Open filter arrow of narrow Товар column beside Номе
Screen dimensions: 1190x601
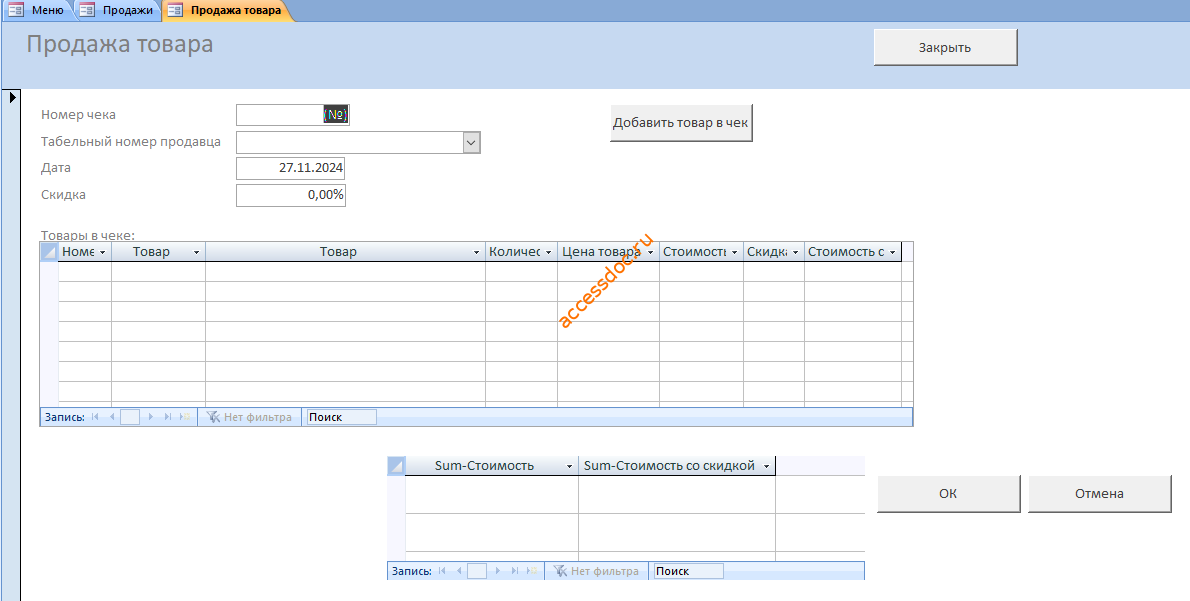(x=197, y=252)
